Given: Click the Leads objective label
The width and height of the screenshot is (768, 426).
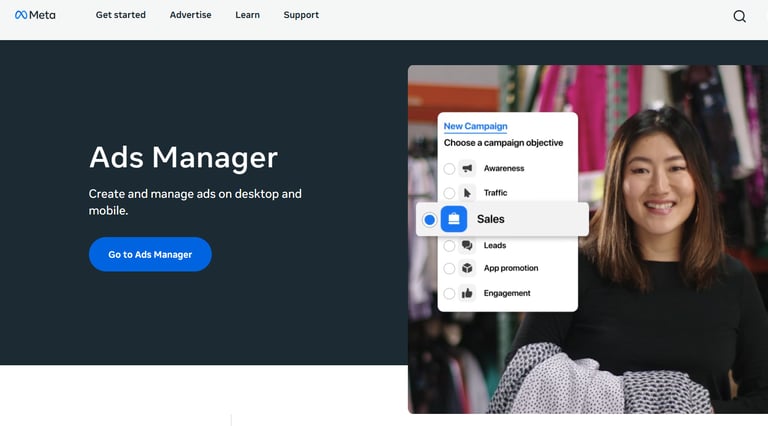Looking at the screenshot, I should click(x=495, y=245).
